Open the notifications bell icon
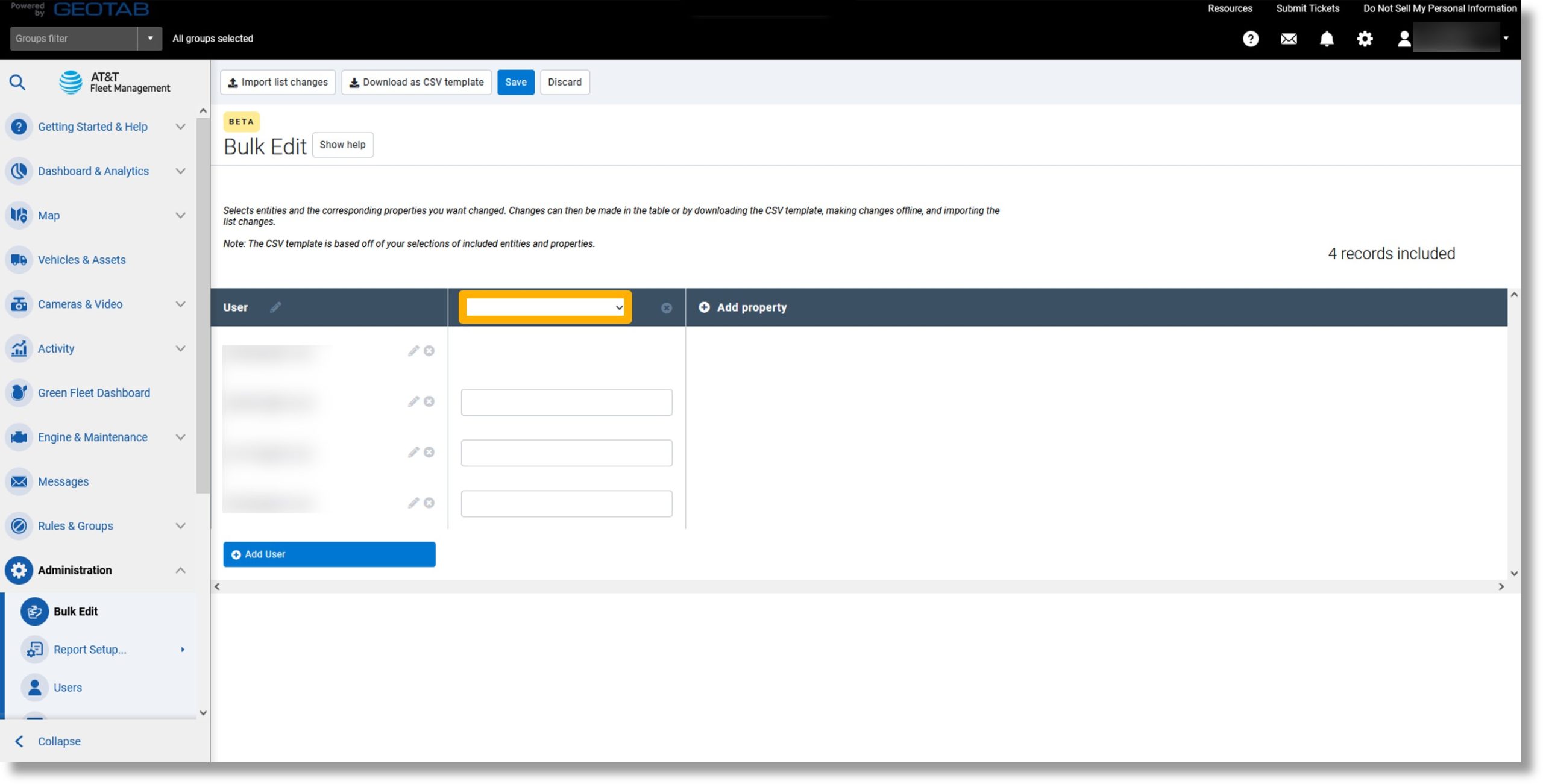1543x784 pixels. [1327, 39]
